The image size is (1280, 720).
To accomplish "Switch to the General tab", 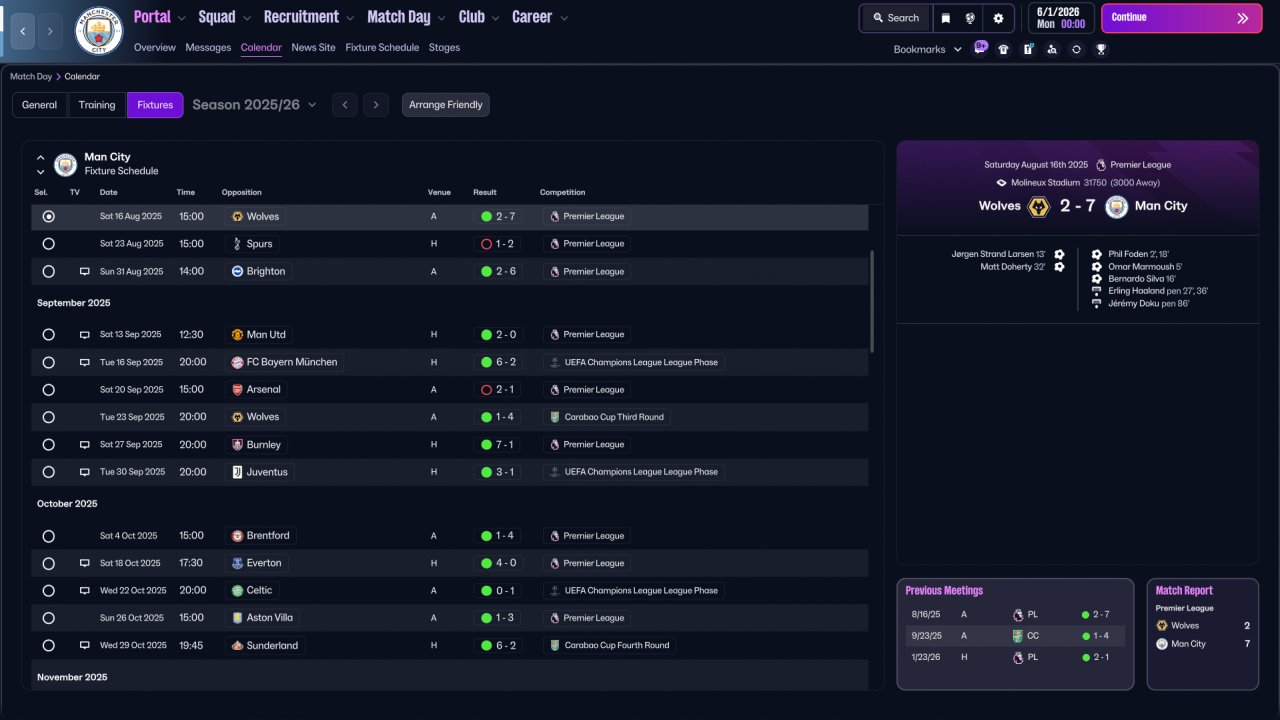I will click(x=40, y=105).
